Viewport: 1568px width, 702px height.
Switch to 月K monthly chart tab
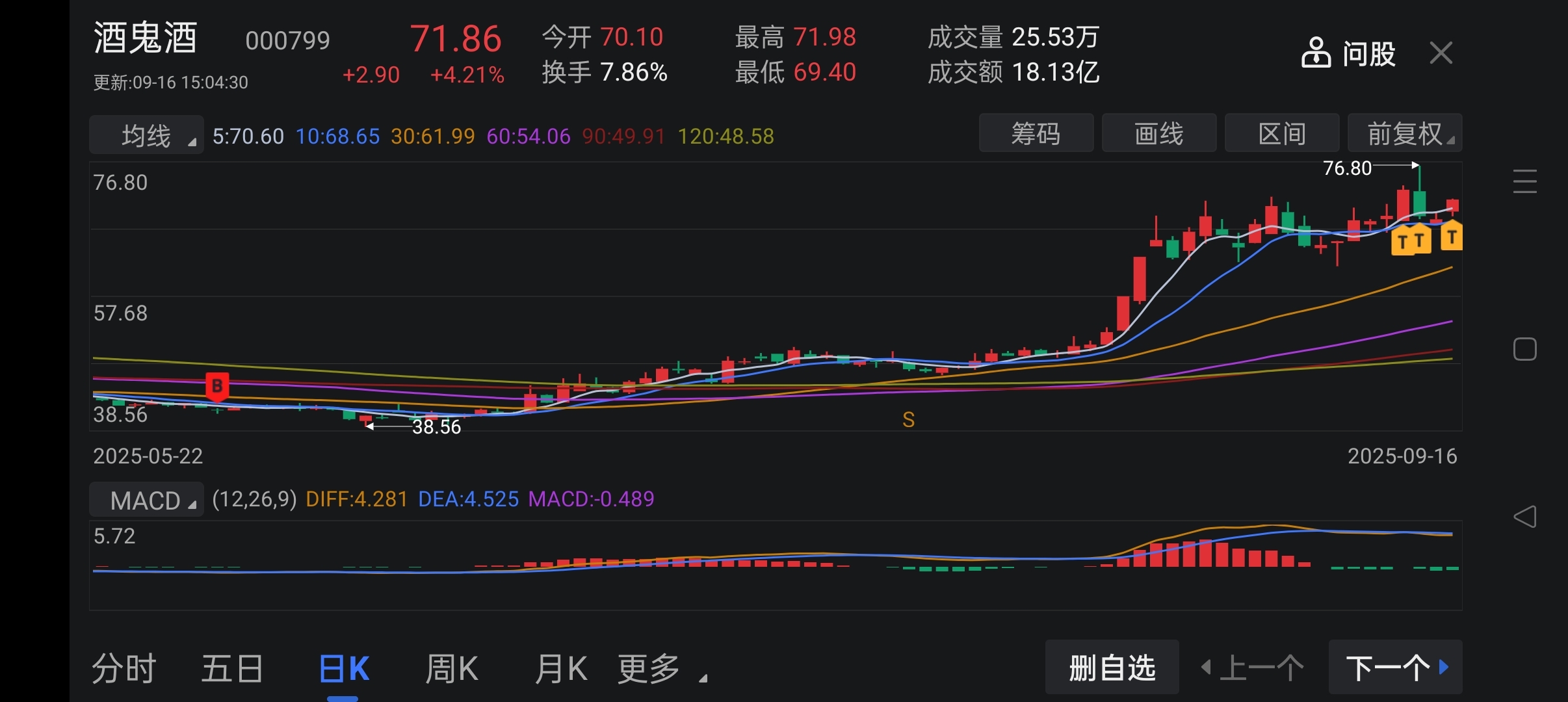pos(560,668)
